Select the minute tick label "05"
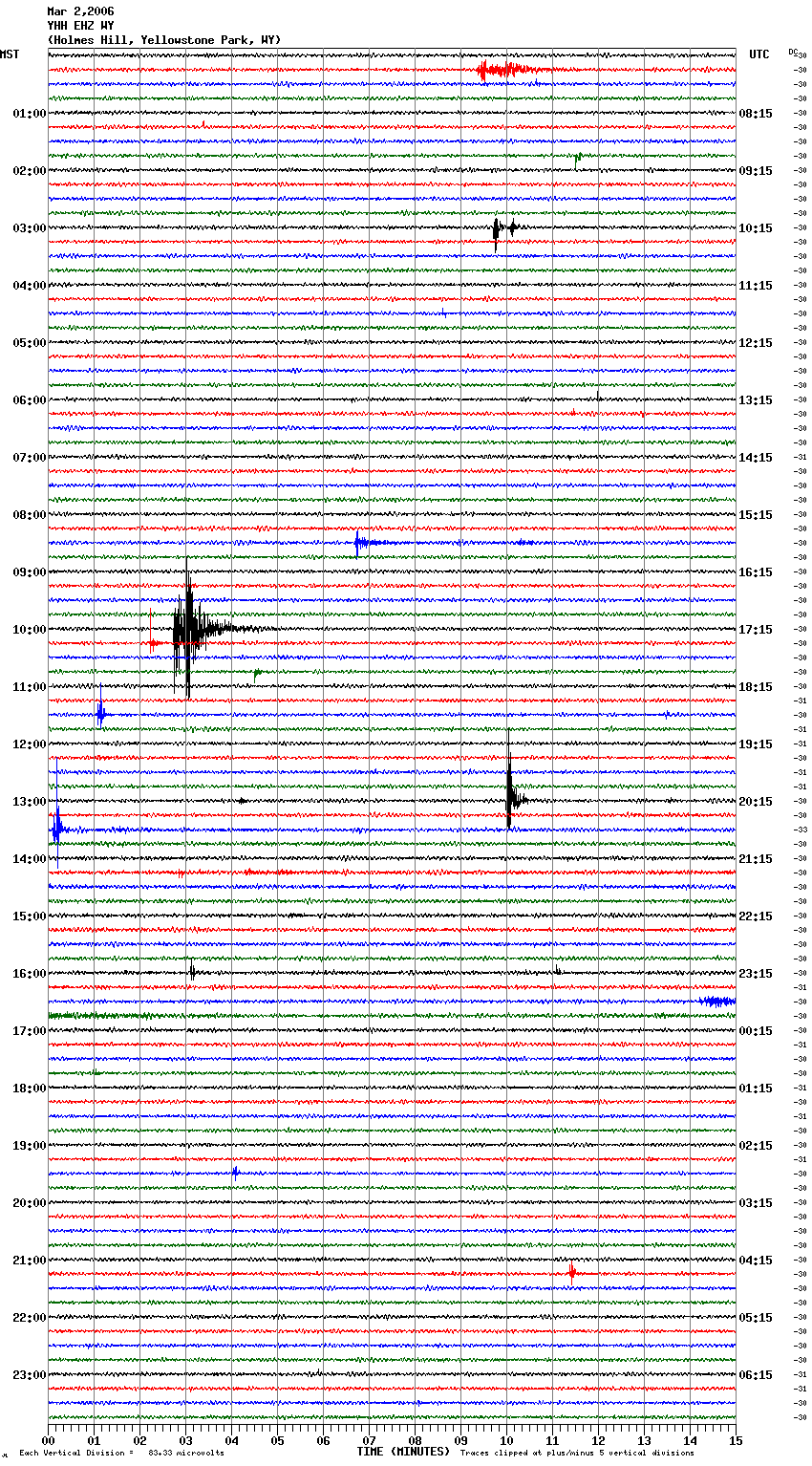 [278, 1440]
